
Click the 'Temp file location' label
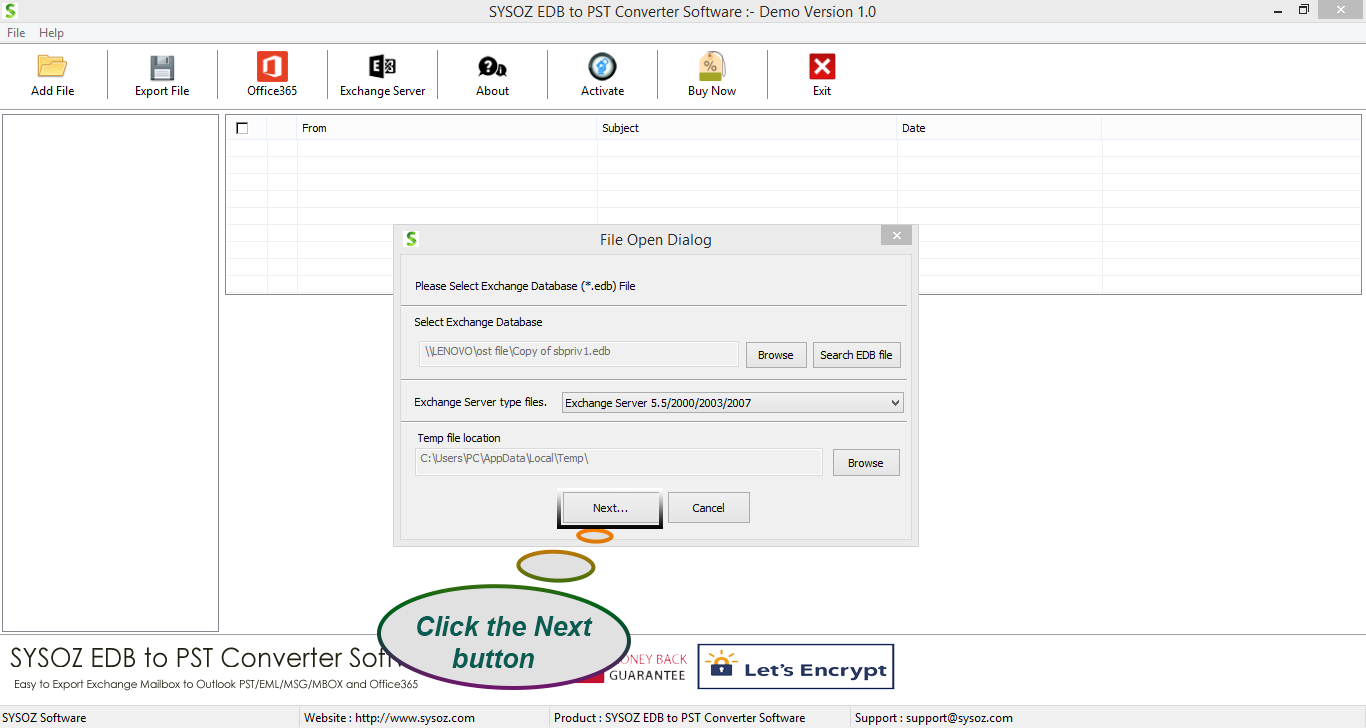(459, 438)
